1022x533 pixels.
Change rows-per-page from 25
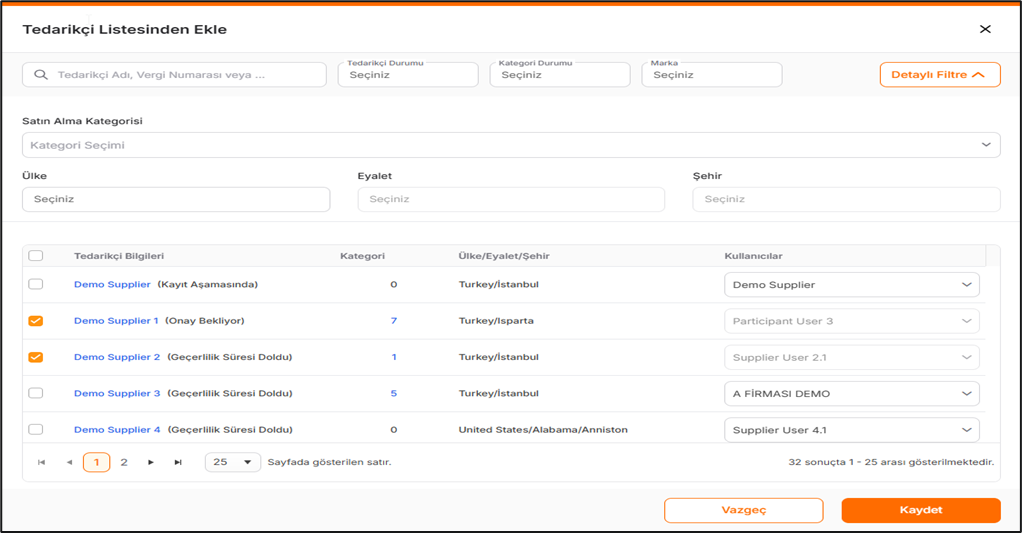(233, 462)
